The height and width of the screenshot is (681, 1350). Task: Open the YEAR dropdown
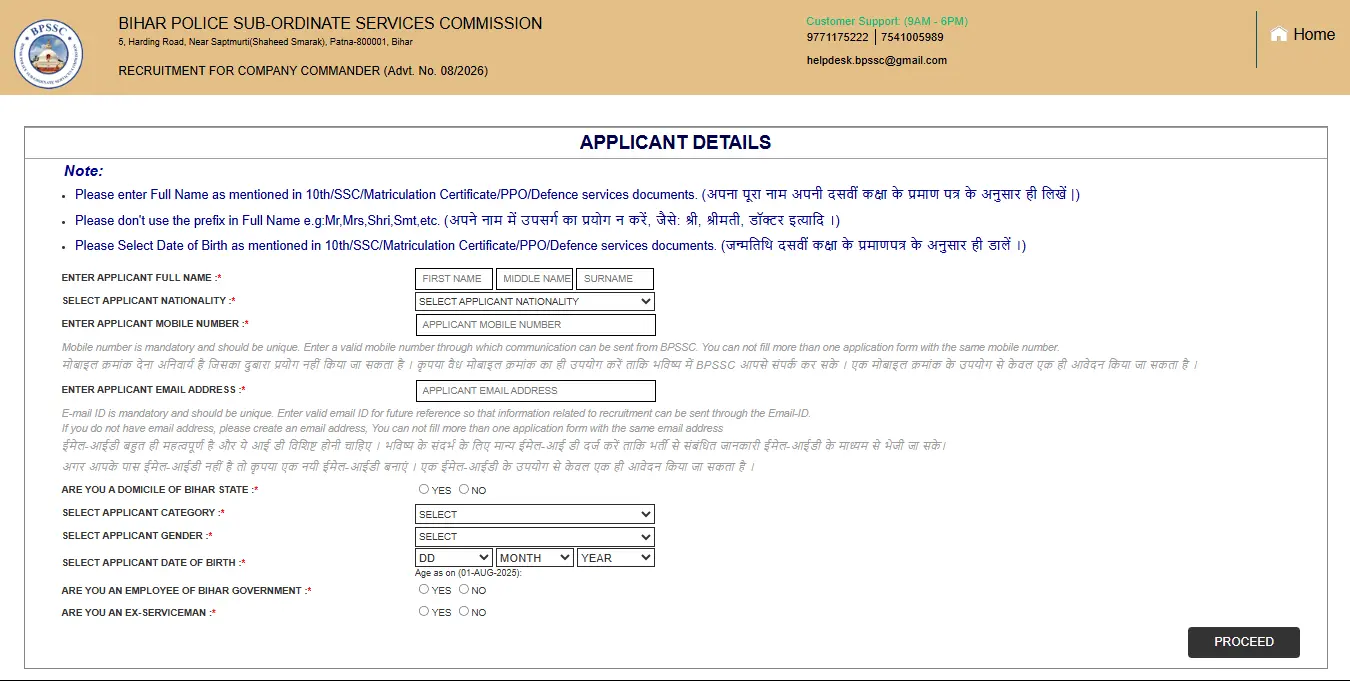pyautogui.click(x=616, y=557)
